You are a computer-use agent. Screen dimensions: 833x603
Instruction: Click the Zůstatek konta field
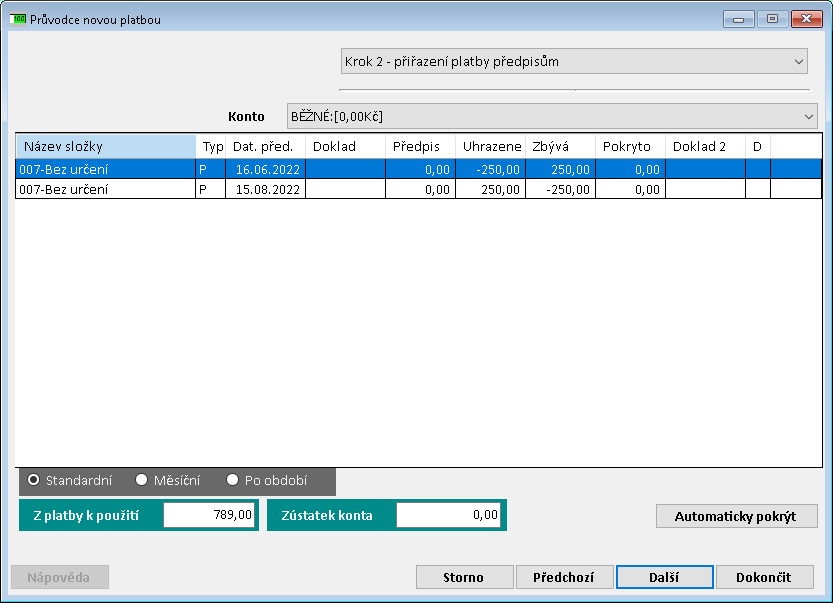(x=447, y=515)
